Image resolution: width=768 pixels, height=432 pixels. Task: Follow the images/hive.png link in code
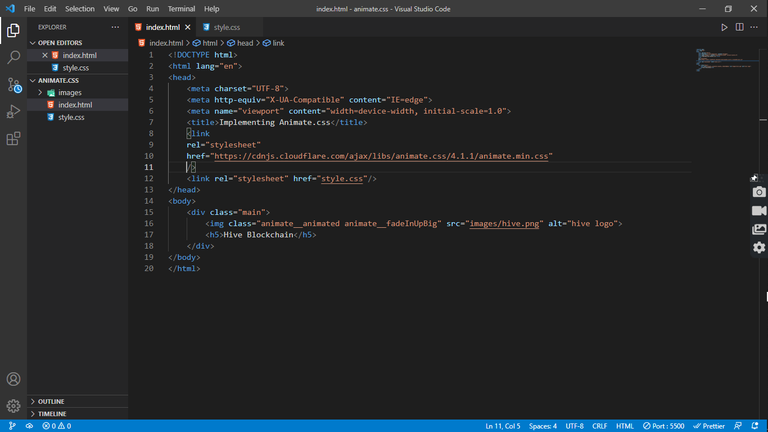(x=504, y=224)
